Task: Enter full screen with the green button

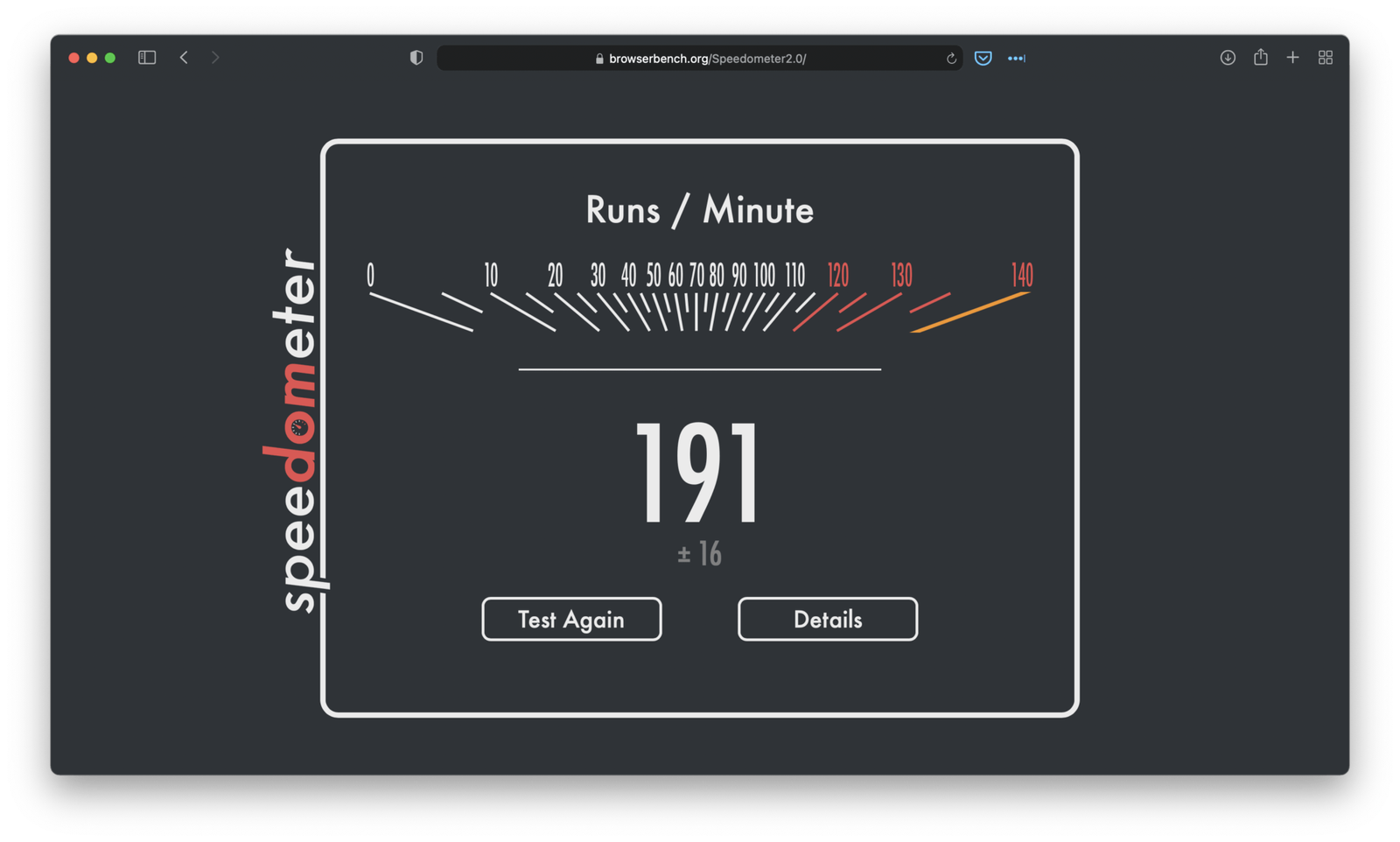Action: pyautogui.click(x=110, y=58)
